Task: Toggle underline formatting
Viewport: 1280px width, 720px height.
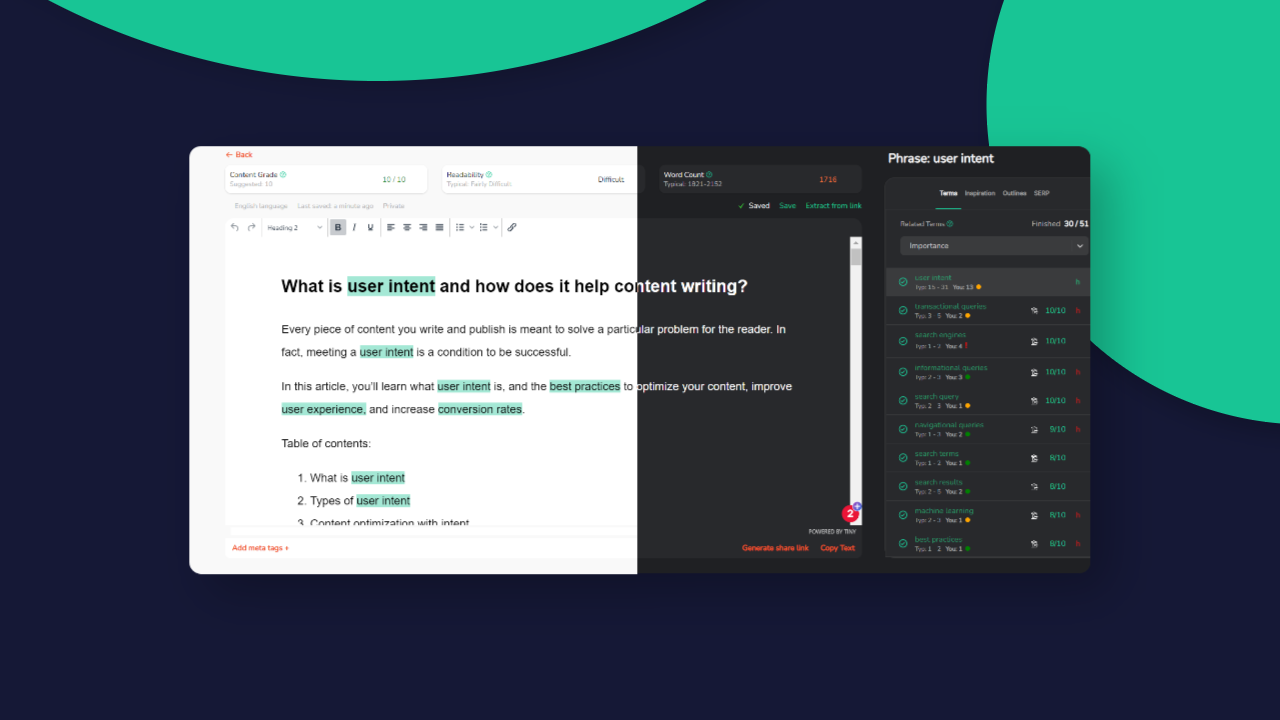Action: pos(370,228)
